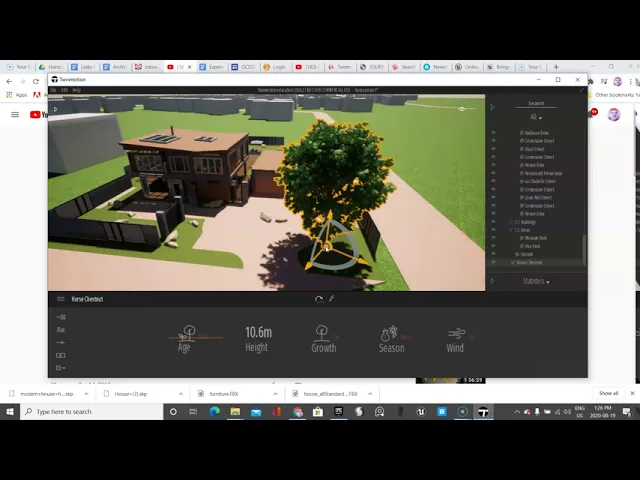
Task: Click the YouTube logo in Chrome
Action: coord(38,115)
